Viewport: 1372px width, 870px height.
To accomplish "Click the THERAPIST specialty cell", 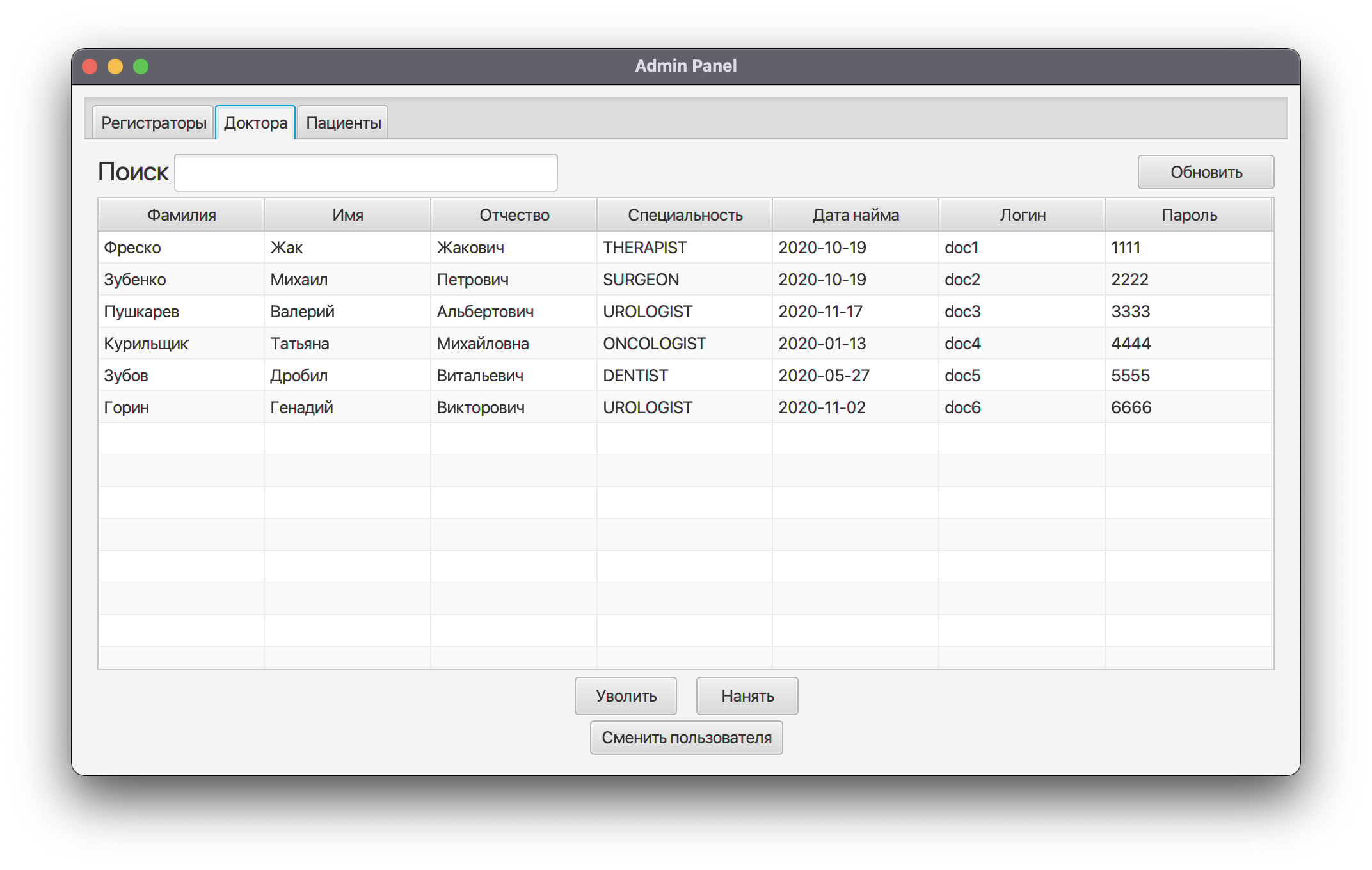I will [685, 248].
